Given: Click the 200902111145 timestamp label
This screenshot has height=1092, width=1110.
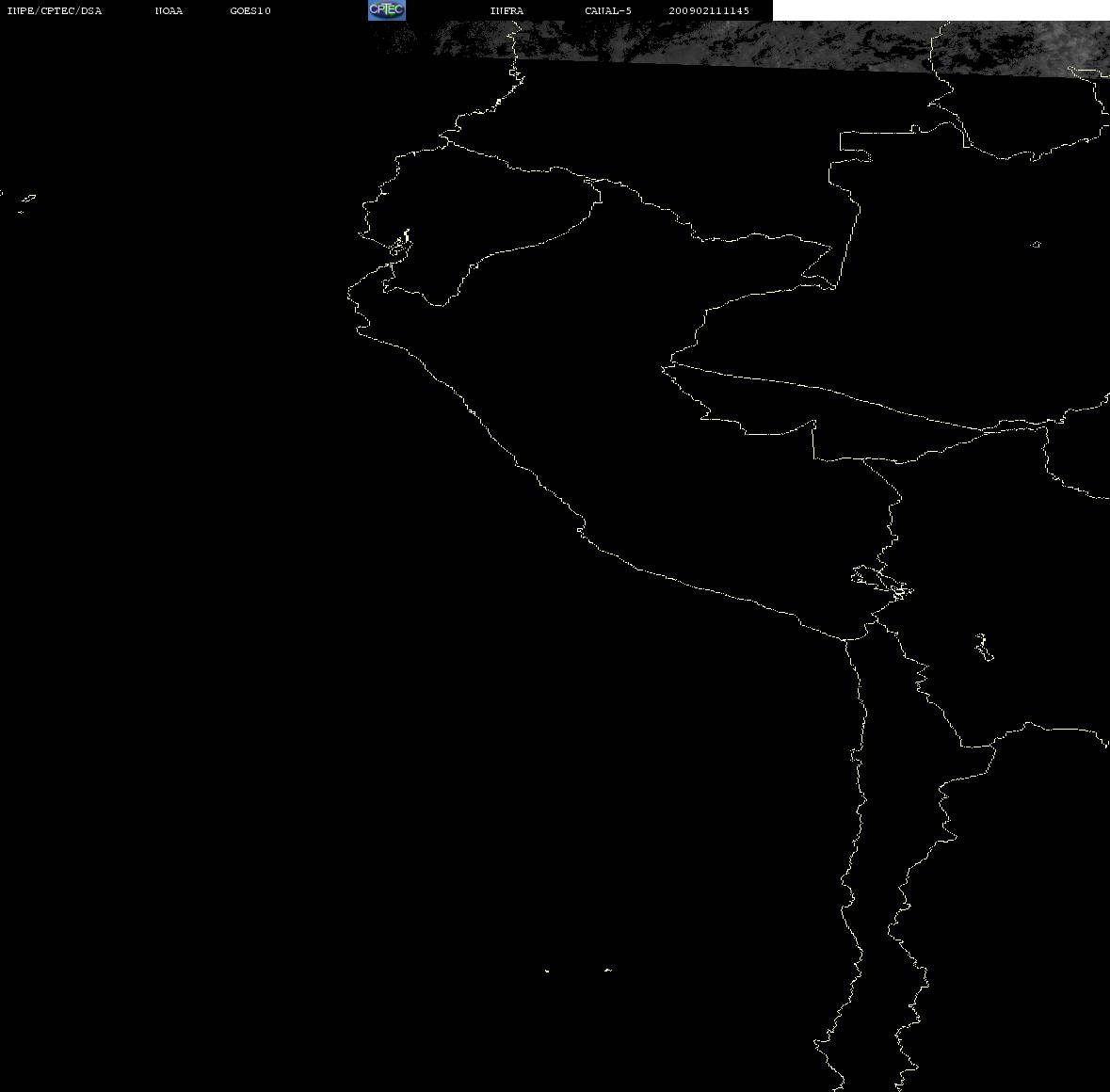Looking at the screenshot, I should (709, 10).
